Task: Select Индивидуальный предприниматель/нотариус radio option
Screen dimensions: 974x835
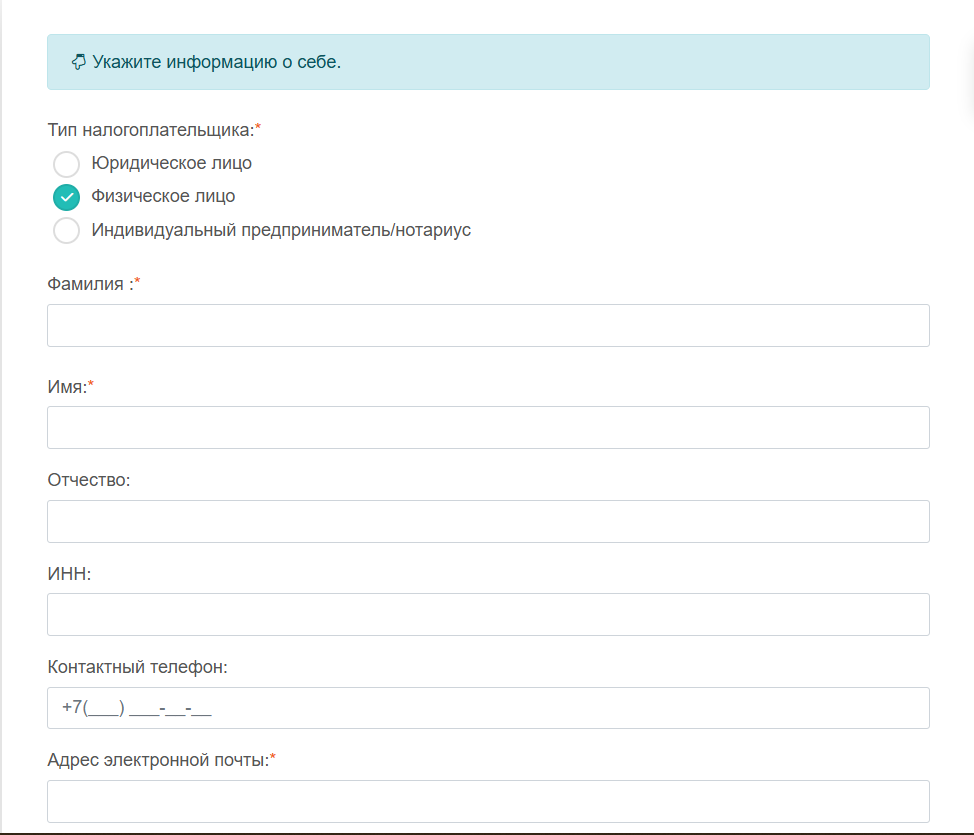Action: (66, 230)
